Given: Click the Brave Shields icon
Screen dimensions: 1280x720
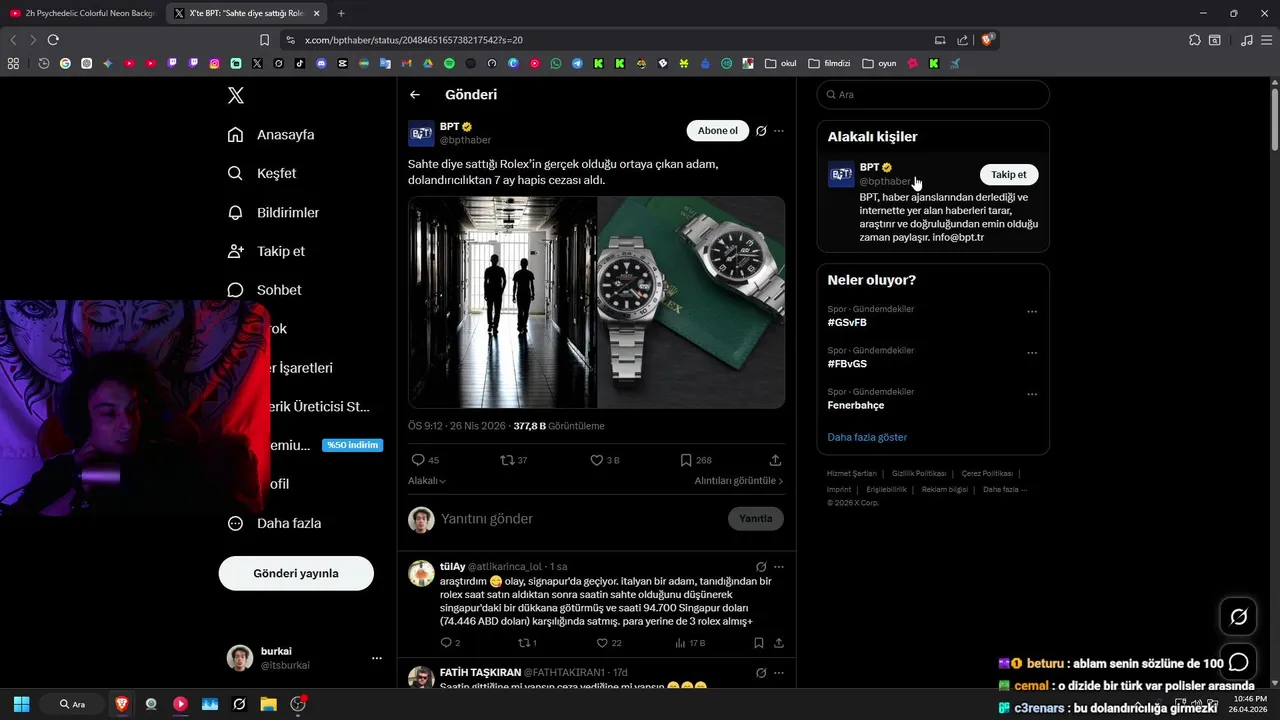Looking at the screenshot, I should (988, 40).
